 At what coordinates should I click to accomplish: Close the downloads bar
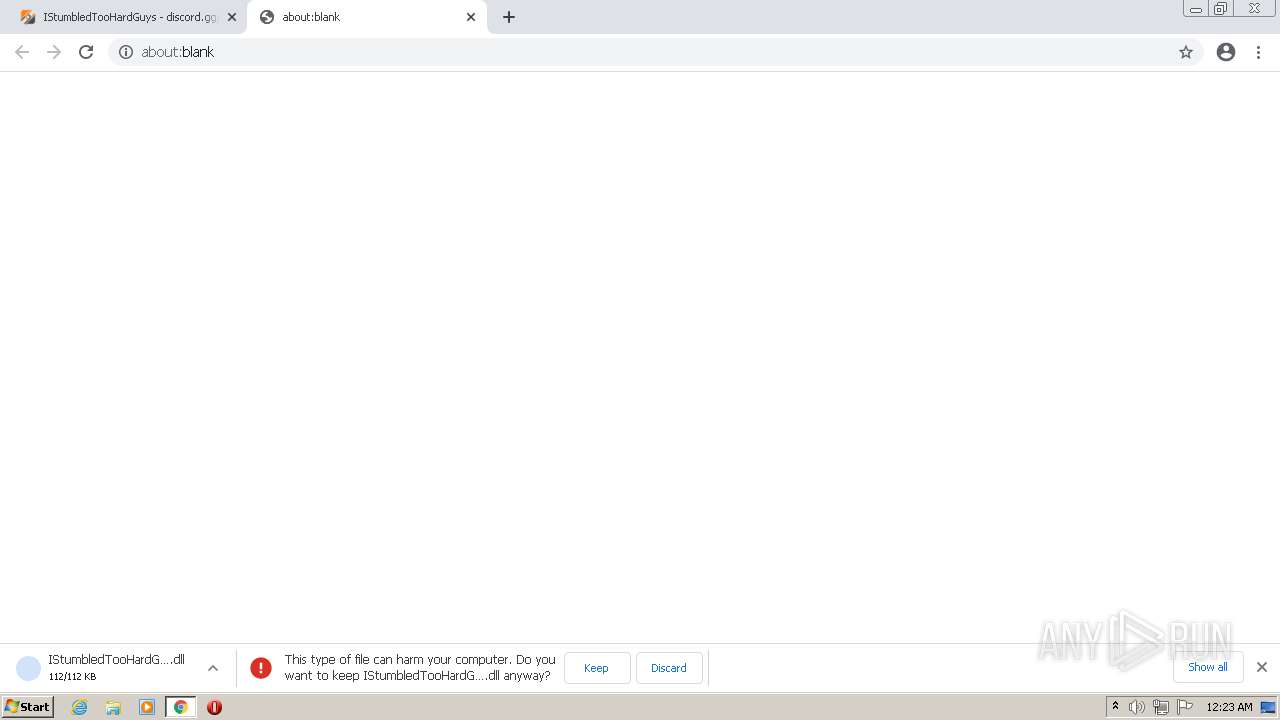coord(1262,667)
